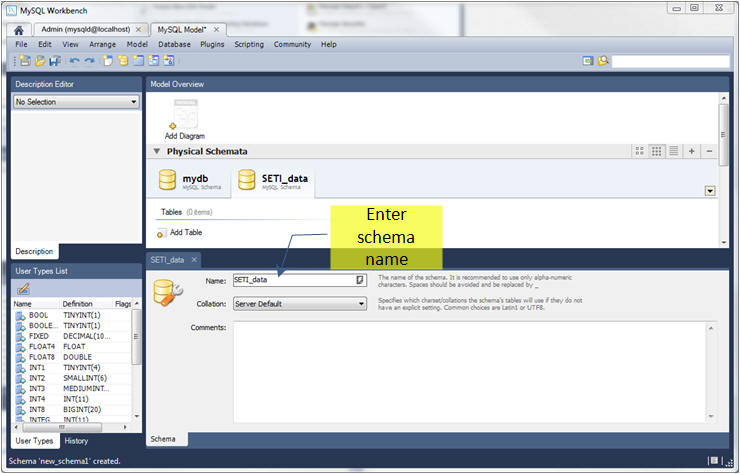Select the mydb schema icon
Image resolution: width=740 pixels, height=474 pixels.
point(168,179)
